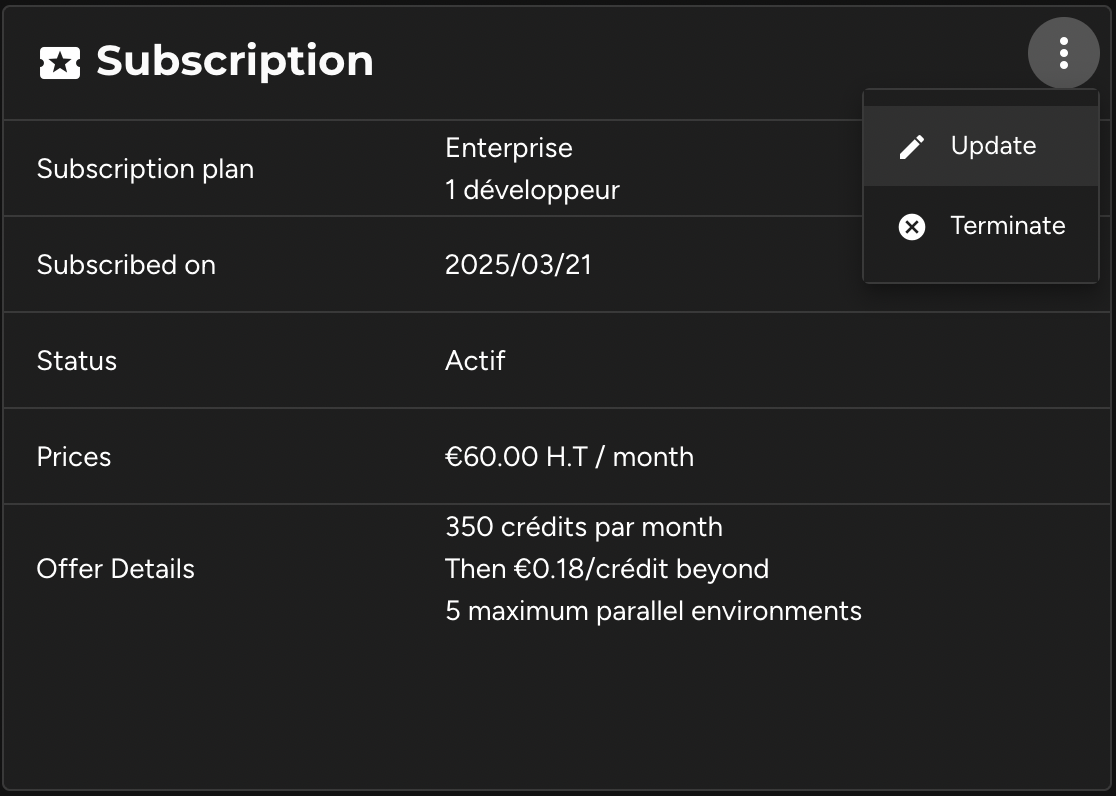Click the 'Status' row label
The width and height of the screenshot is (1116, 796).
(x=77, y=361)
